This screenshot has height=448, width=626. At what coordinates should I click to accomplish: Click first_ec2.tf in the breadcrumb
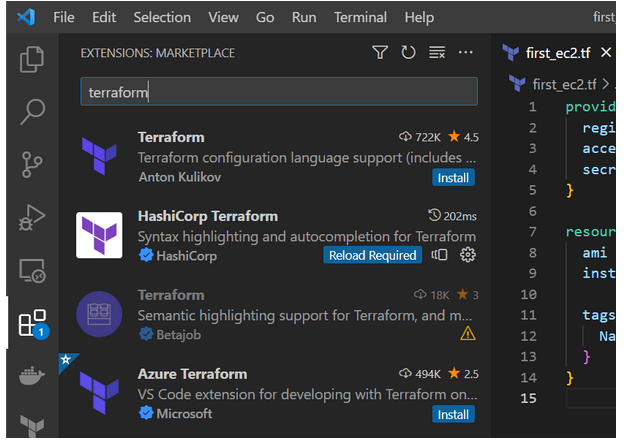point(564,84)
